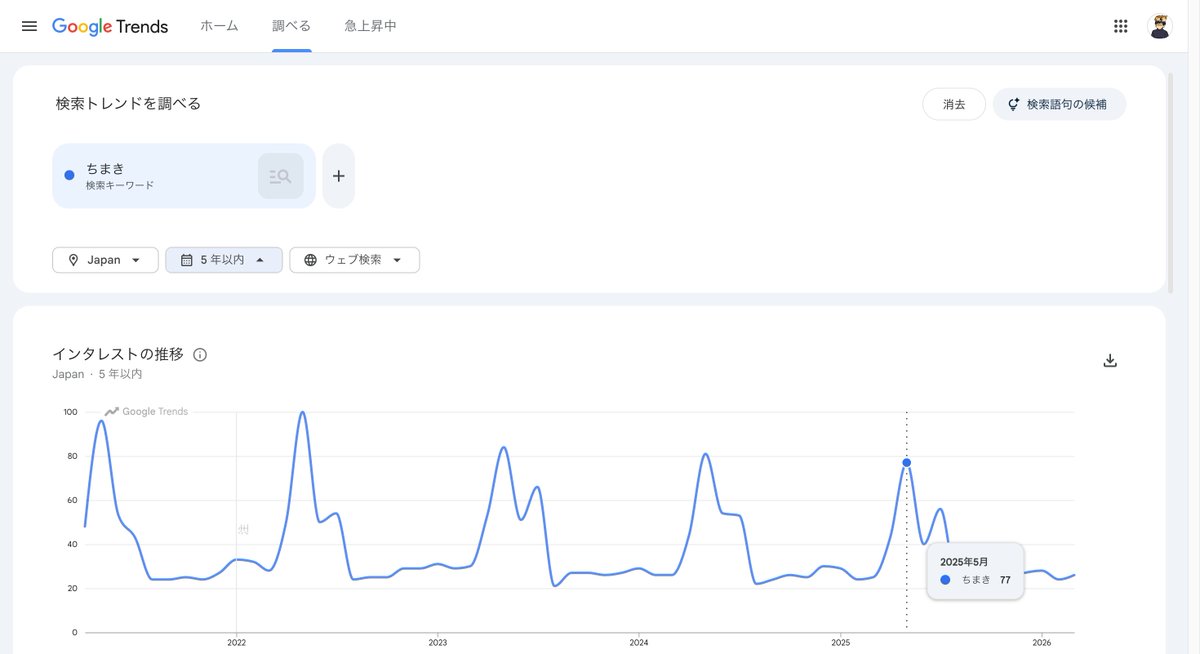Screen dimensions: 1200x654
Task: Click the May 2025 data point on chart
Action: tap(906, 462)
